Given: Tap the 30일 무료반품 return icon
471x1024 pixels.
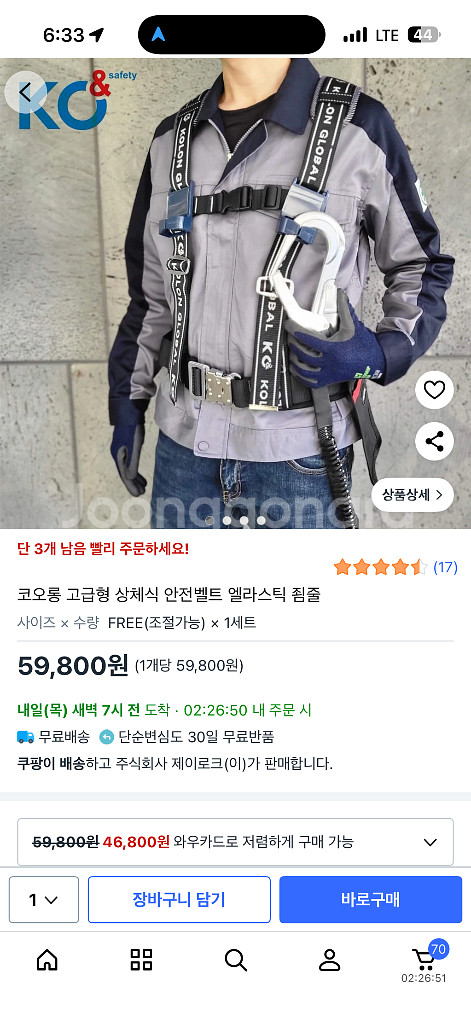Looking at the screenshot, I should pos(106,737).
